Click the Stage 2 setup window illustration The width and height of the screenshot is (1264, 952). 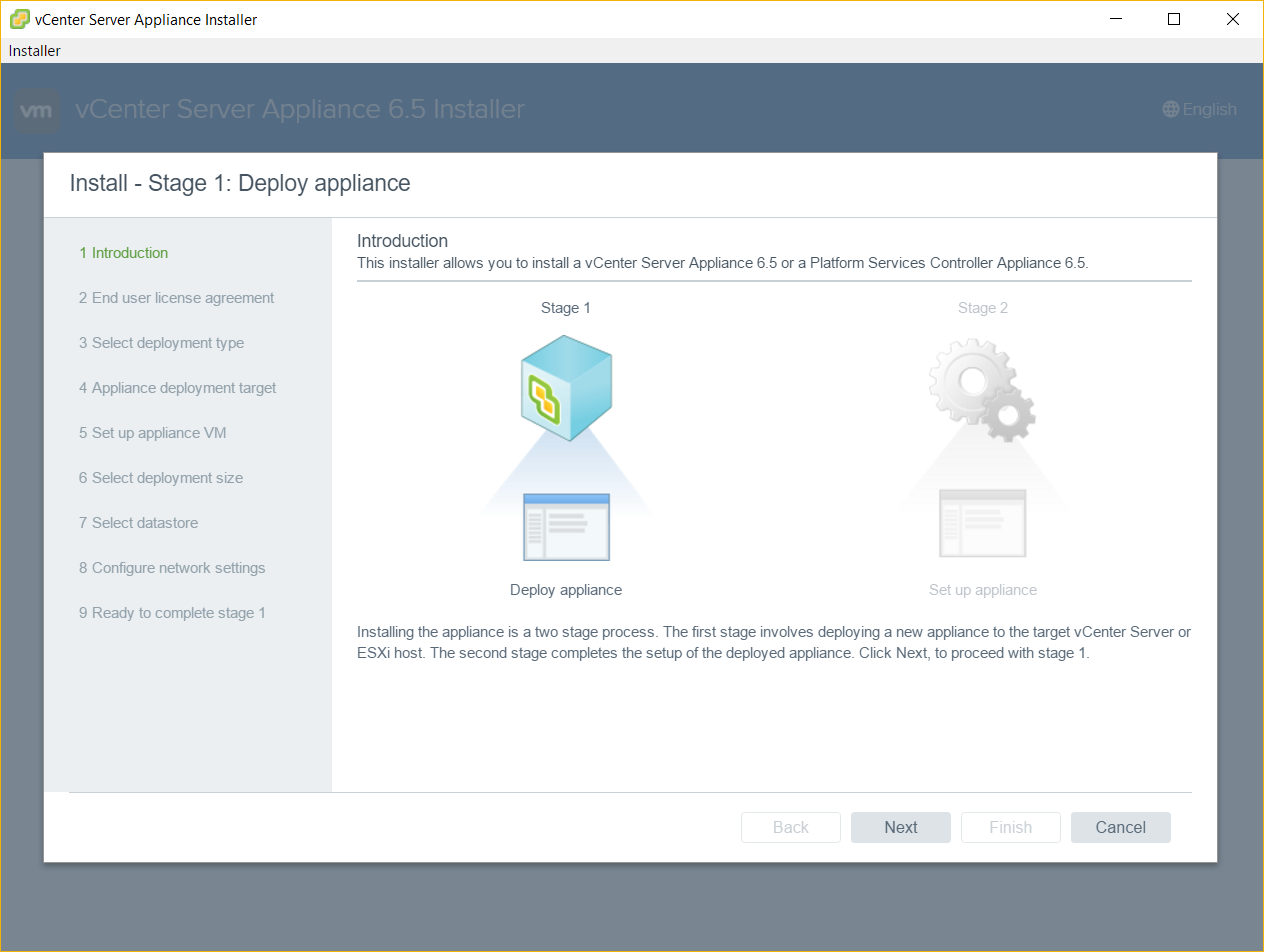coord(982,523)
